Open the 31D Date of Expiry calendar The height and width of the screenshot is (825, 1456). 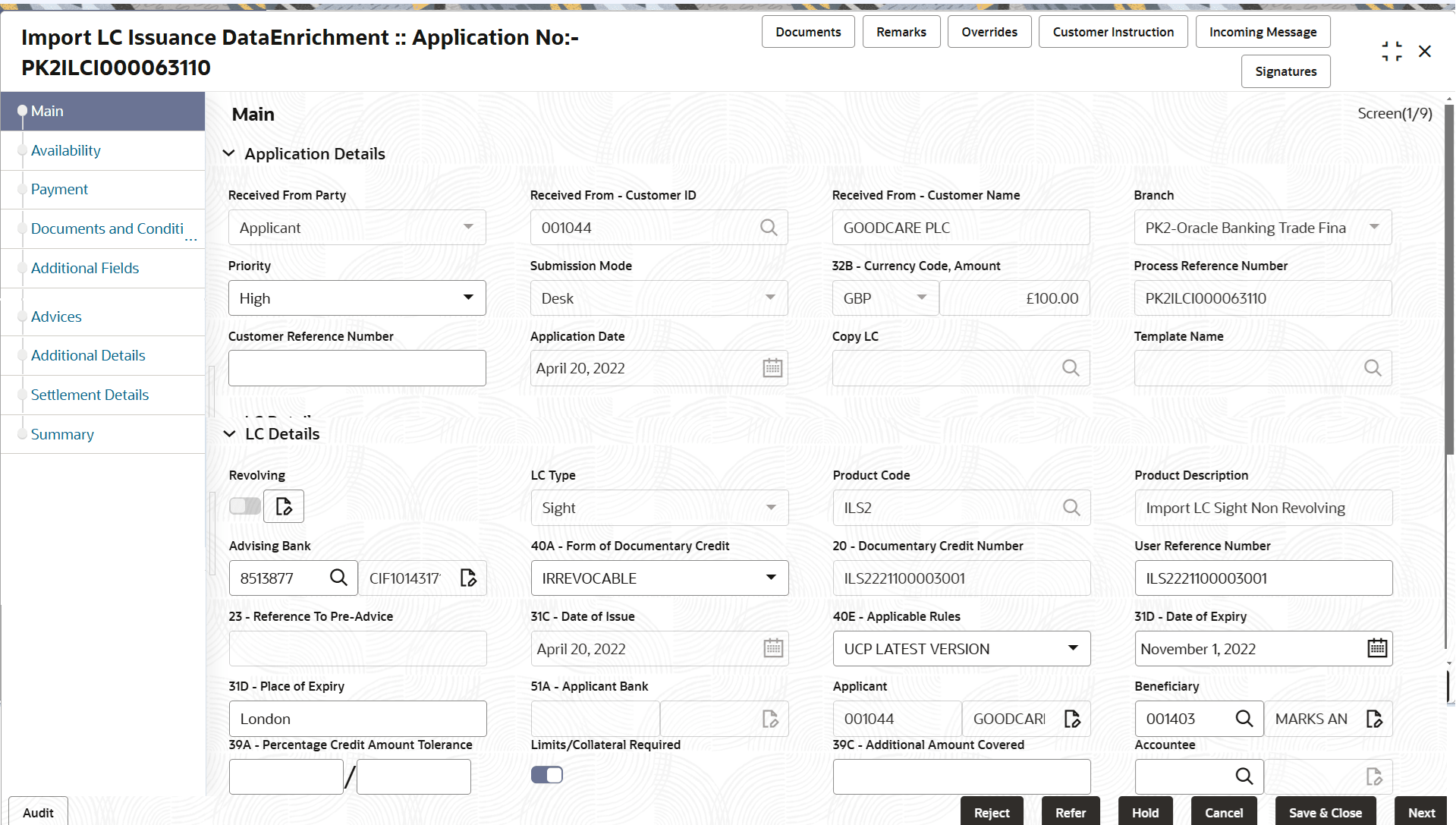tap(1376, 648)
